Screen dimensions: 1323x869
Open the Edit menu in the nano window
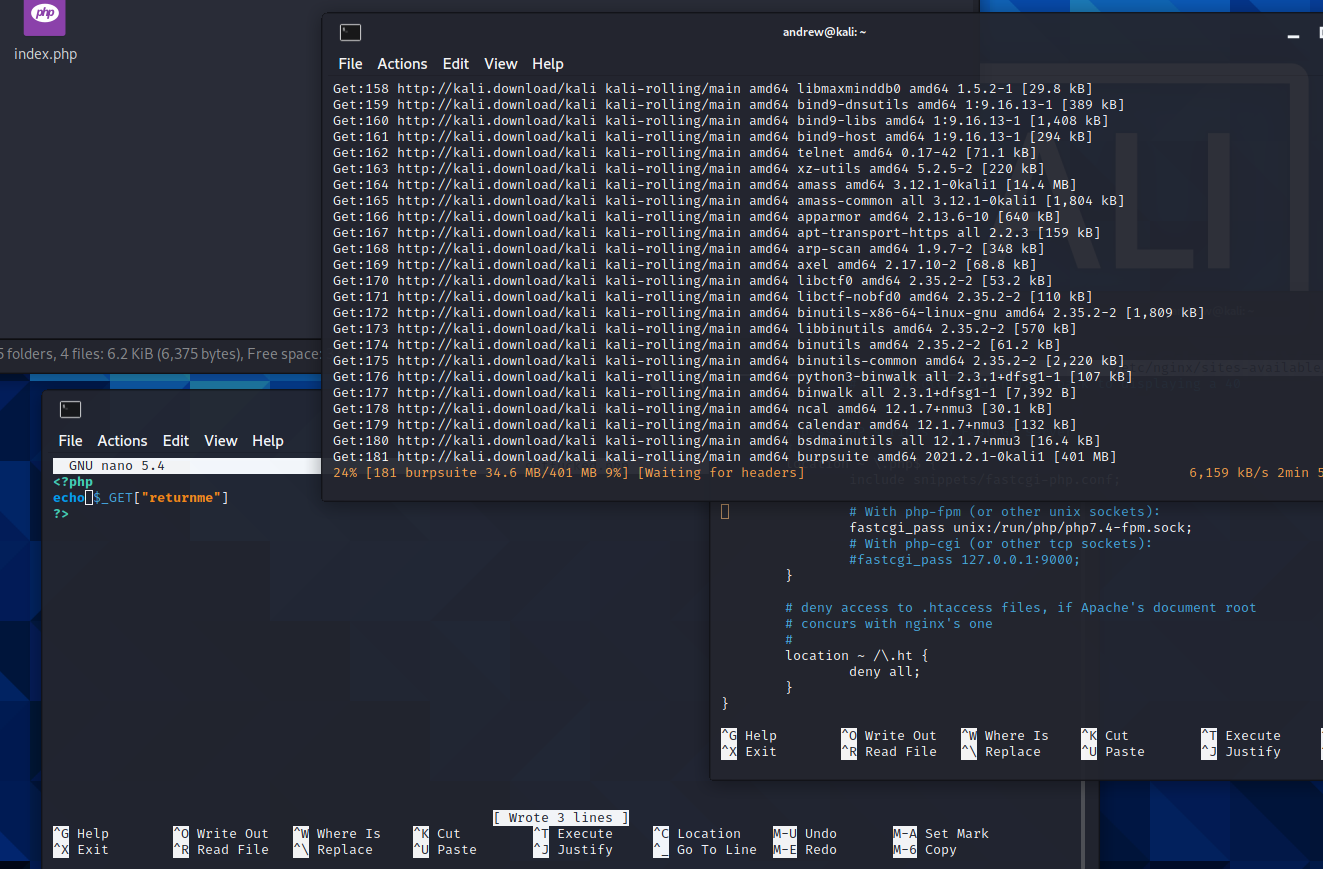click(176, 440)
